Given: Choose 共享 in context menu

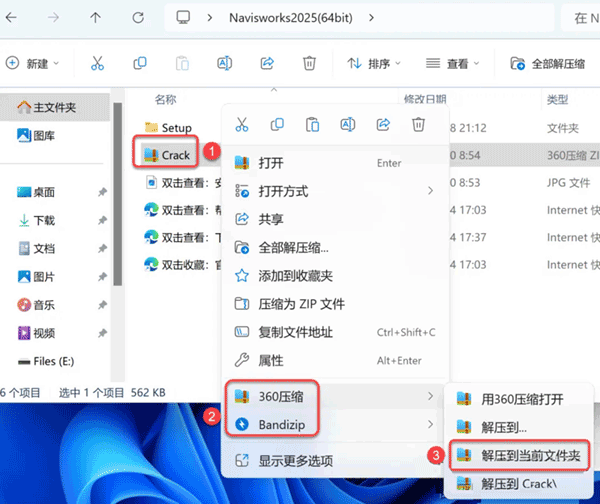Looking at the screenshot, I should [x=335, y=219].
